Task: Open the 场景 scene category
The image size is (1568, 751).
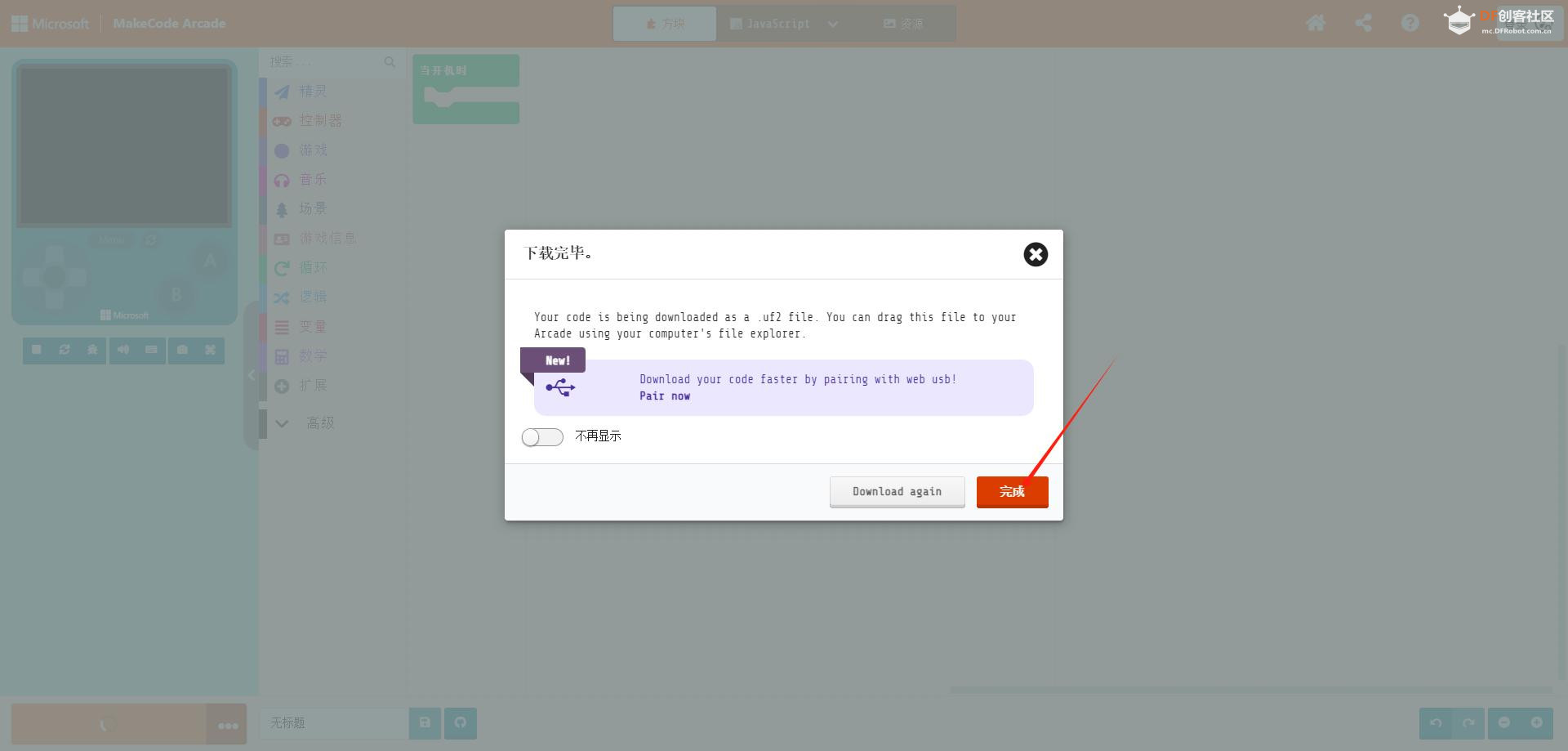Action: coord(332,209)
